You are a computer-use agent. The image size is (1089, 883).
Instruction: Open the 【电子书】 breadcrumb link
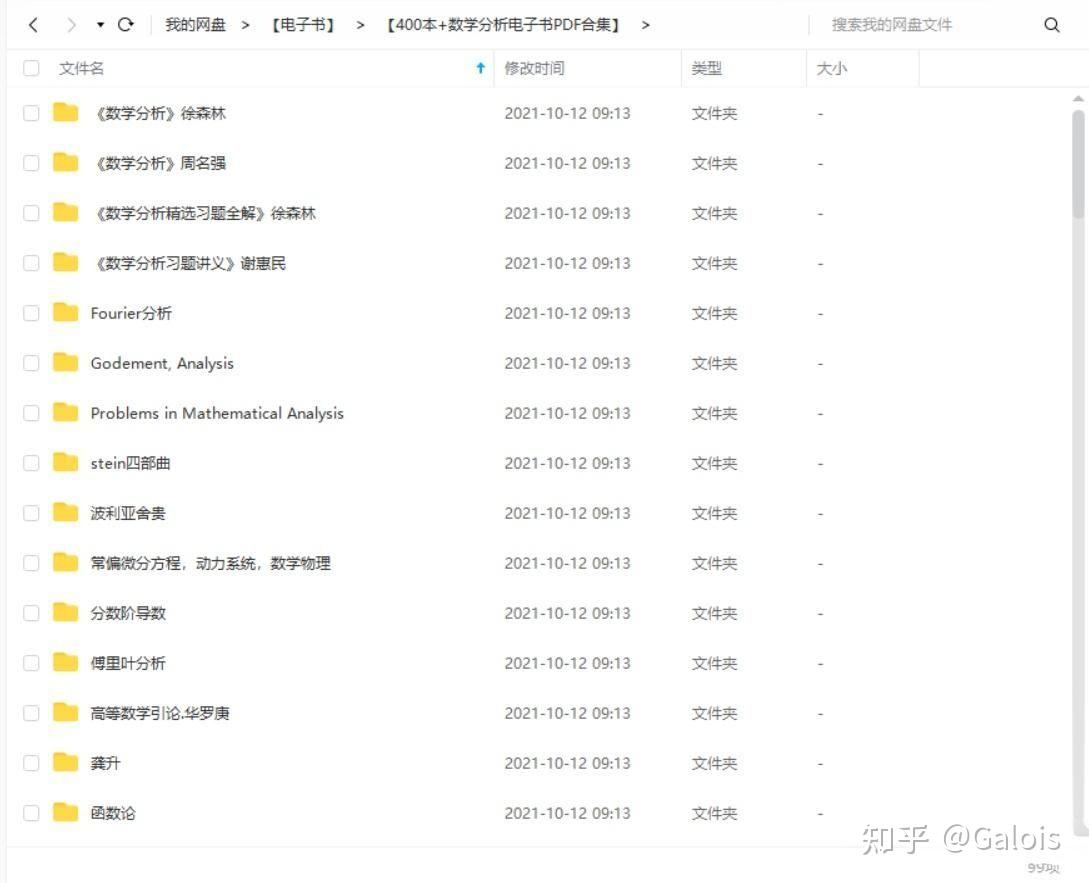point(303,24)
